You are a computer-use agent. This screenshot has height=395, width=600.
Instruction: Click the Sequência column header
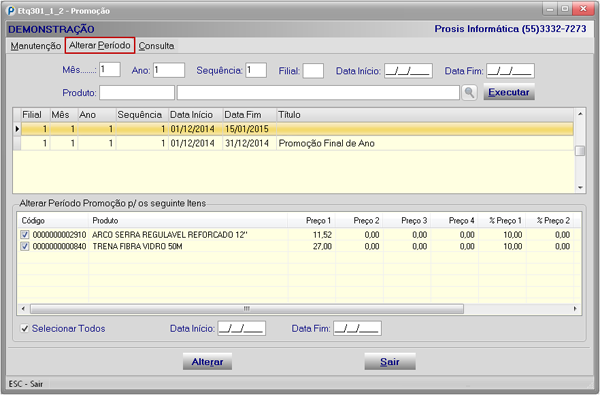click(142, 115)
